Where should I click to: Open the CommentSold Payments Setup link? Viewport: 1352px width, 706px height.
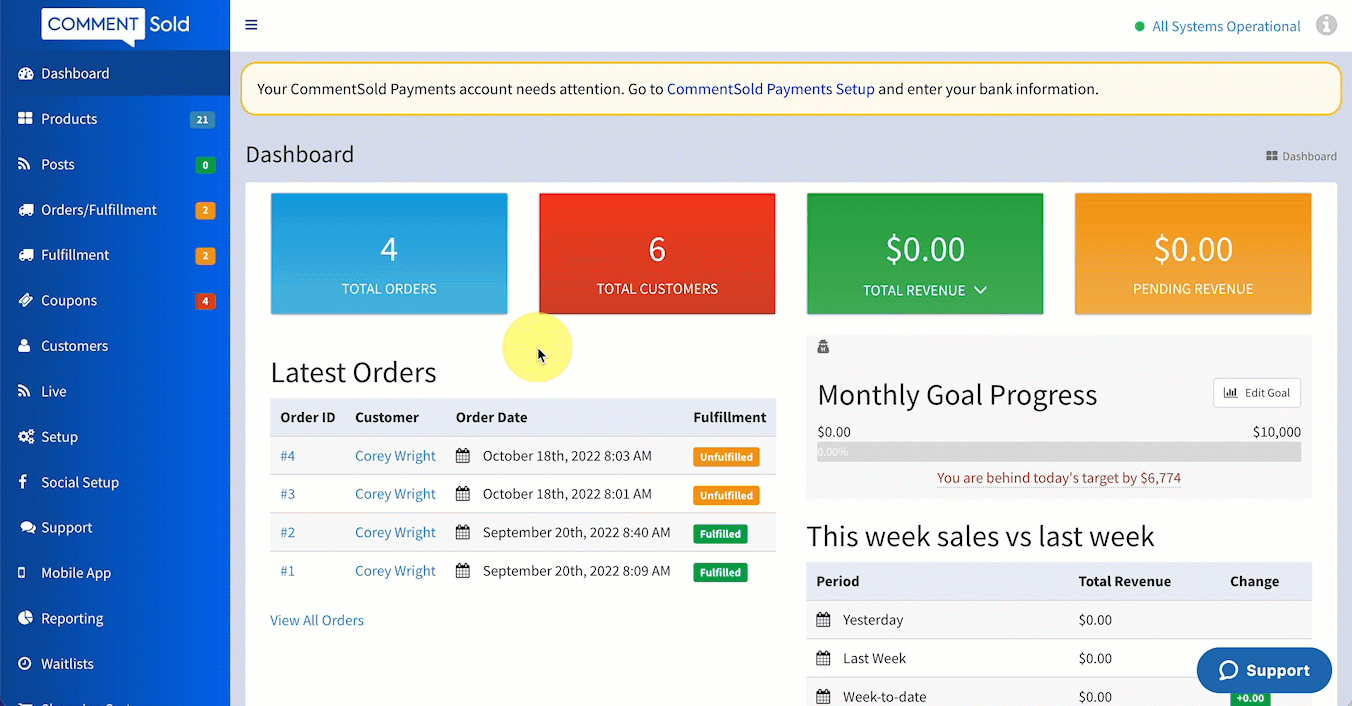click(x=770, y=89)
